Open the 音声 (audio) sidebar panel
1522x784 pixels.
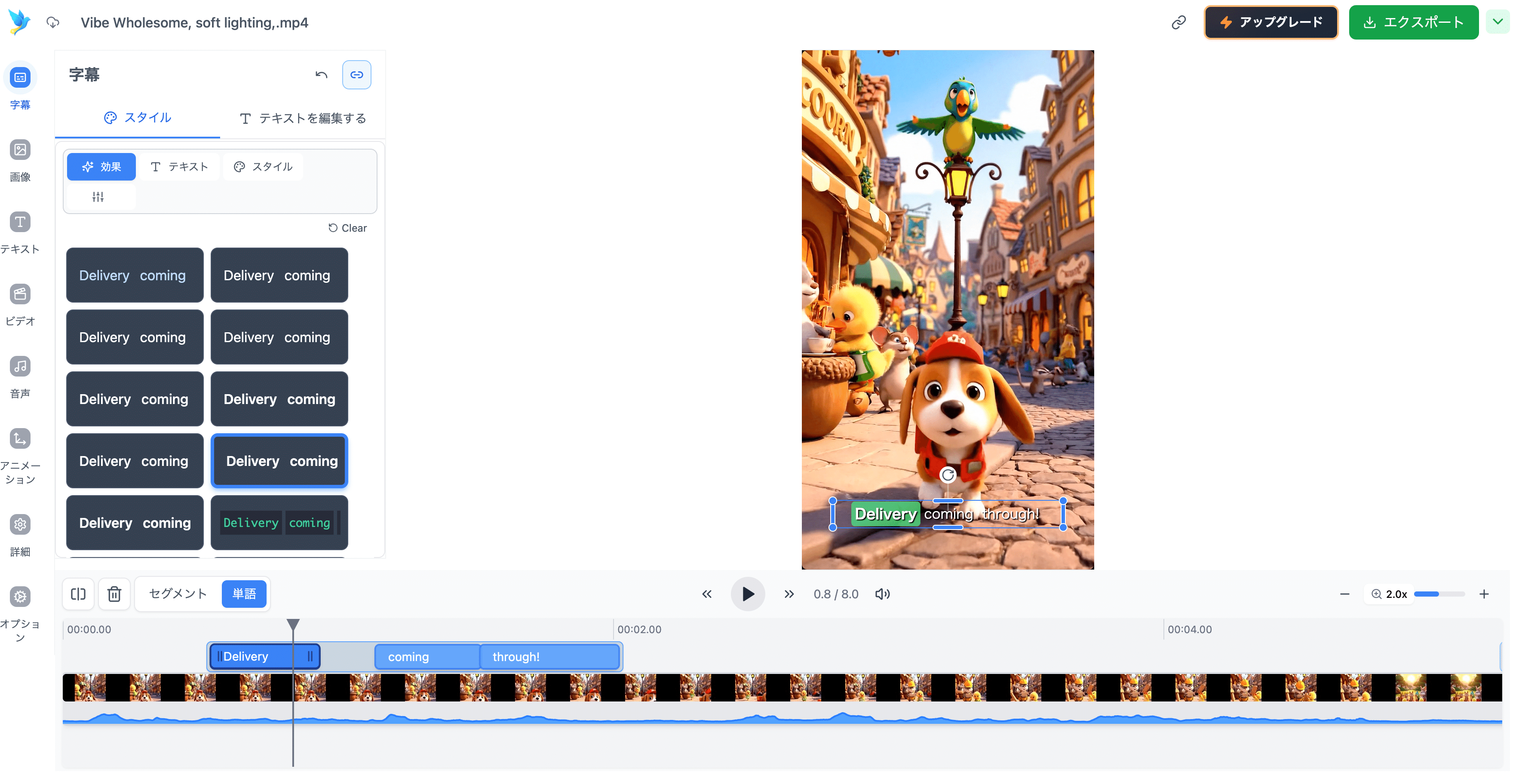20,367
